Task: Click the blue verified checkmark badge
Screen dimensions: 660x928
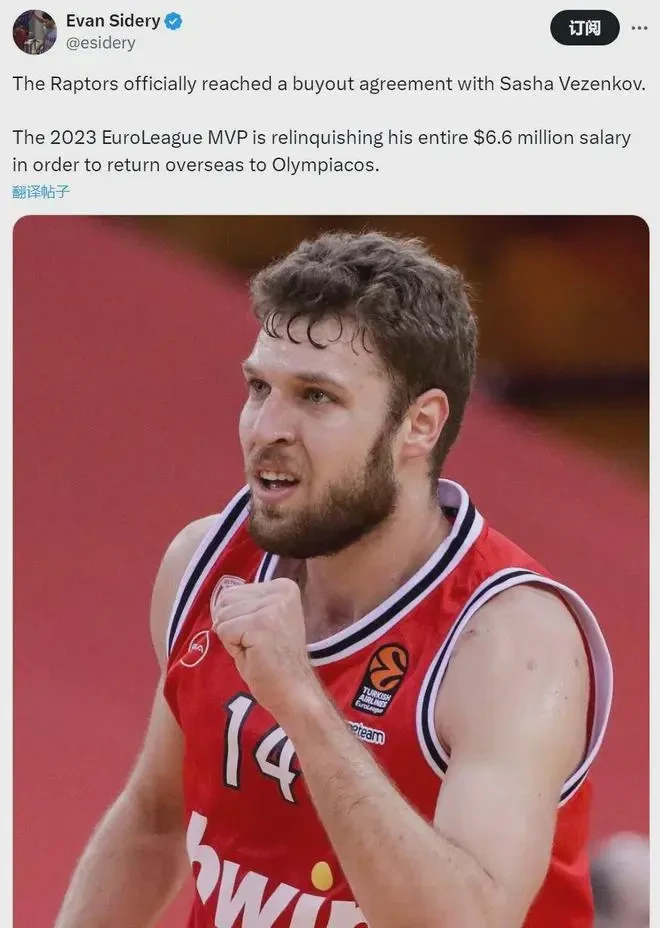Action: point(173,22)
